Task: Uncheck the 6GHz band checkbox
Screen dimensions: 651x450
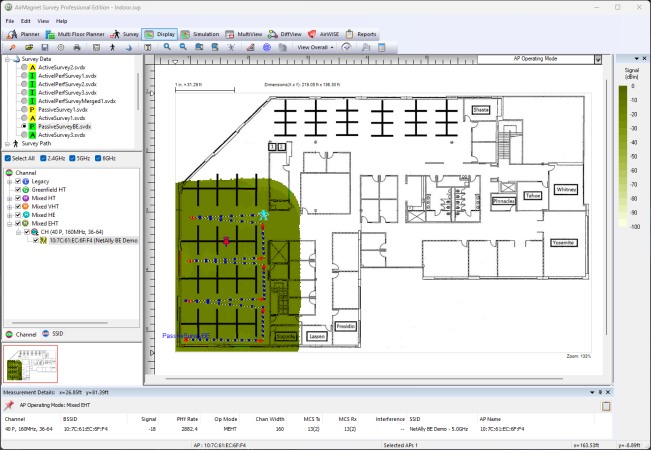Action: [98, 158]
